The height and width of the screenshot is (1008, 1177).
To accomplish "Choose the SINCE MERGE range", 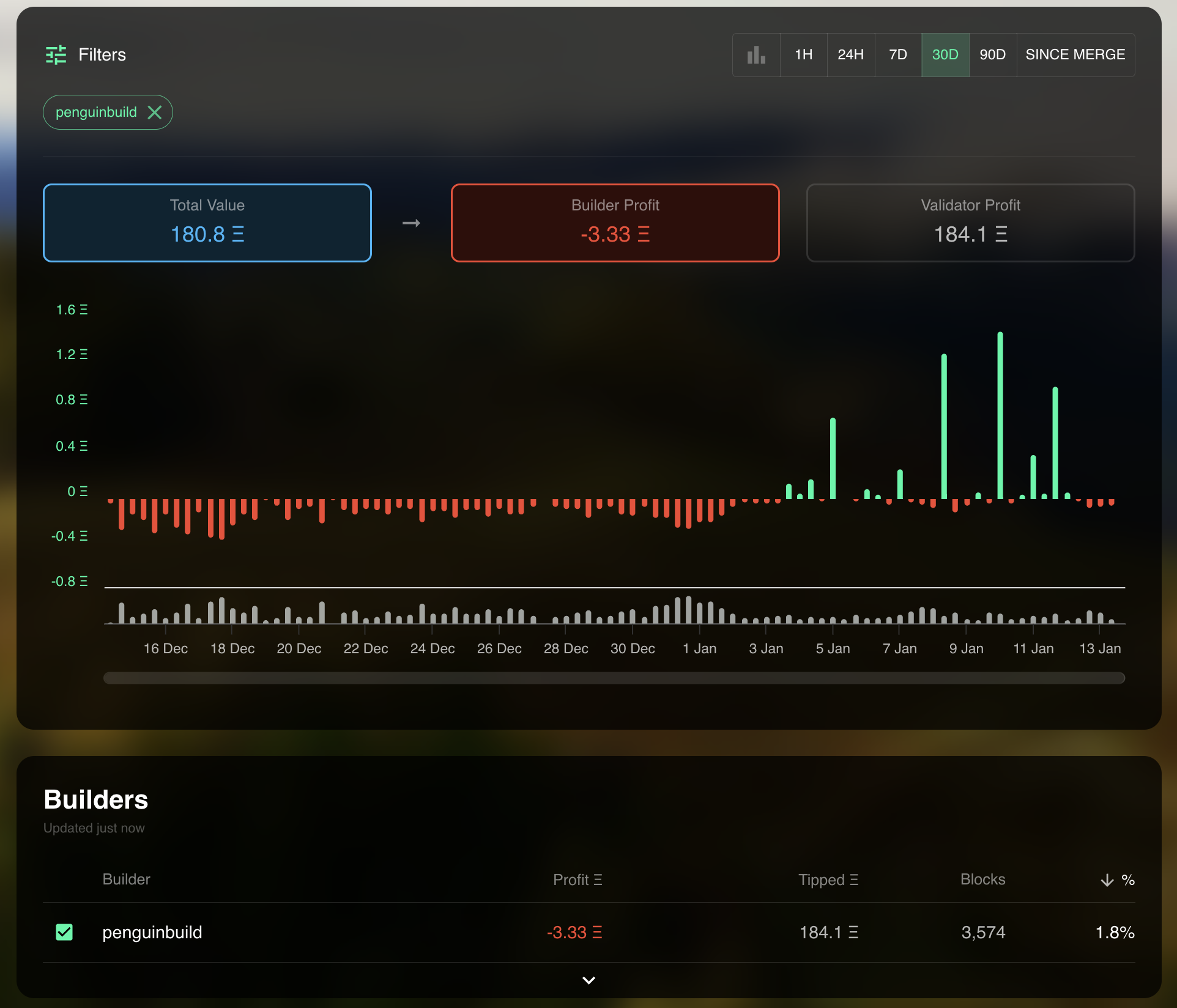I will [x=1075, y=55].
